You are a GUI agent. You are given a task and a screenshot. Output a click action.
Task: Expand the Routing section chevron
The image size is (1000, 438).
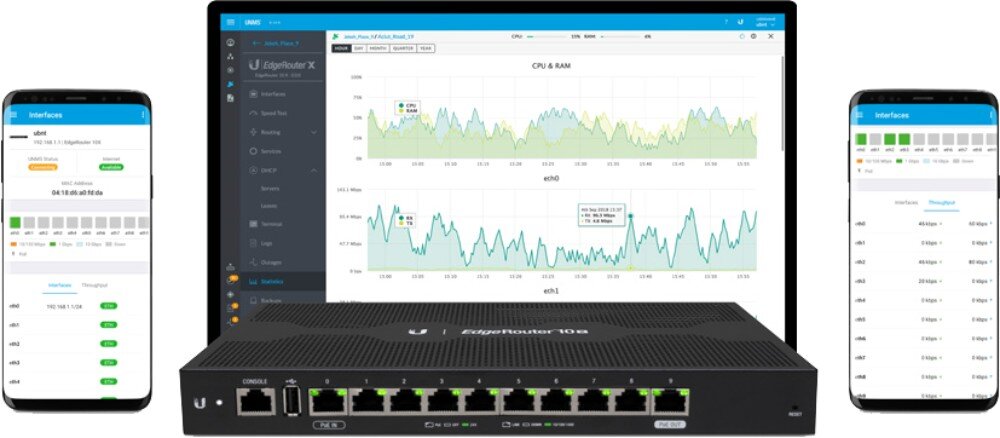[313, 133]
